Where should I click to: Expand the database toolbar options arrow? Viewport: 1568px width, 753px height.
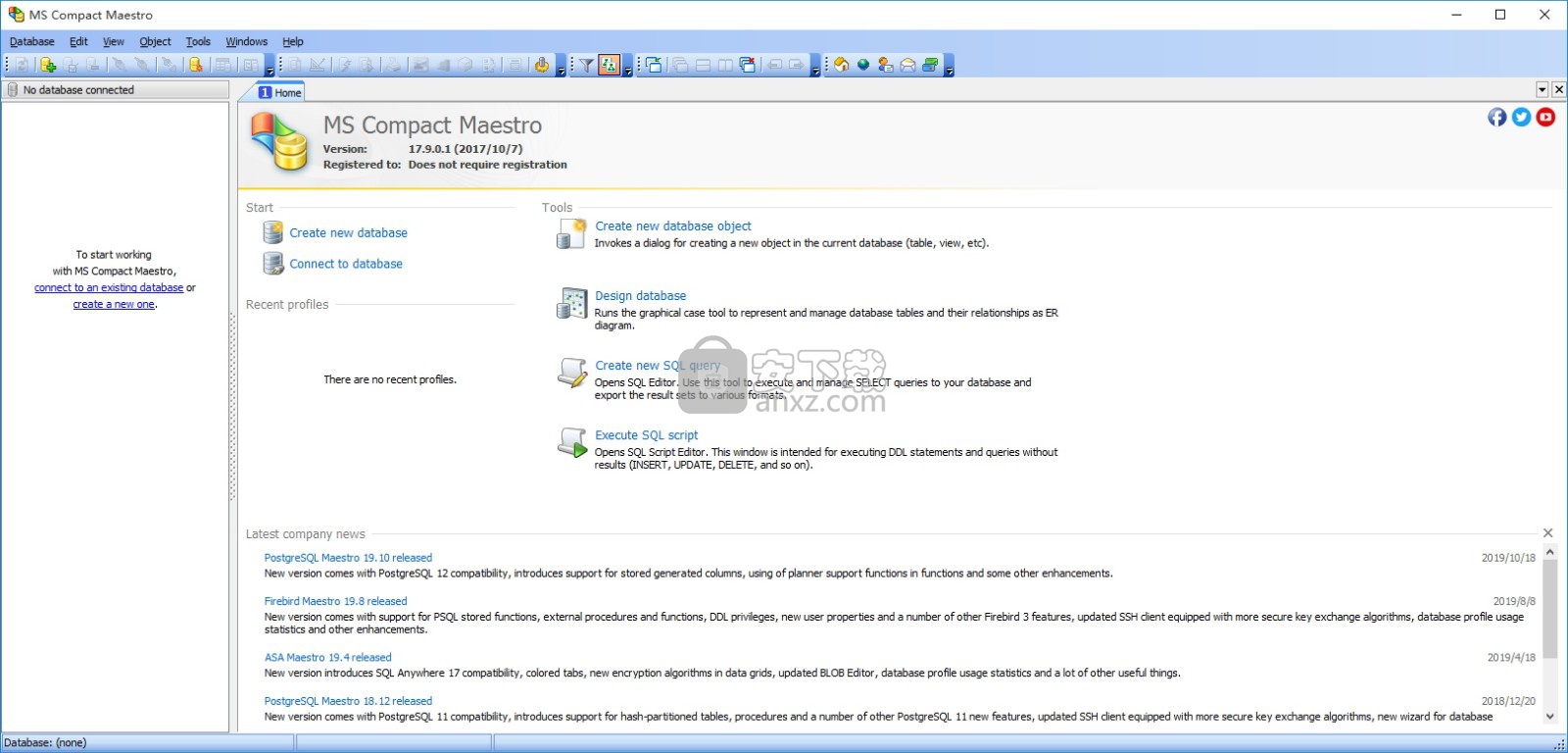269,67
